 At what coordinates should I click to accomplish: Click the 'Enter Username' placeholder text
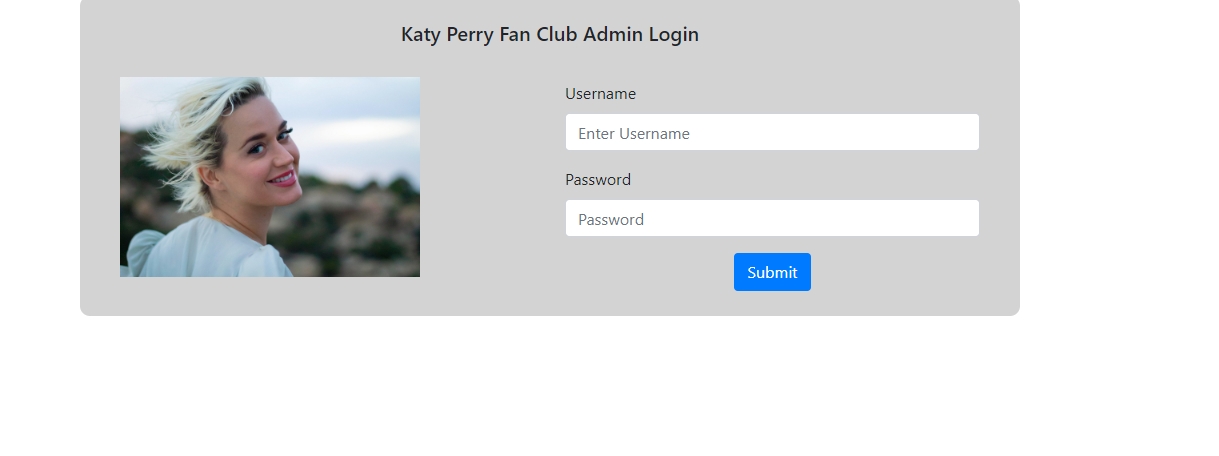(634, 134)
